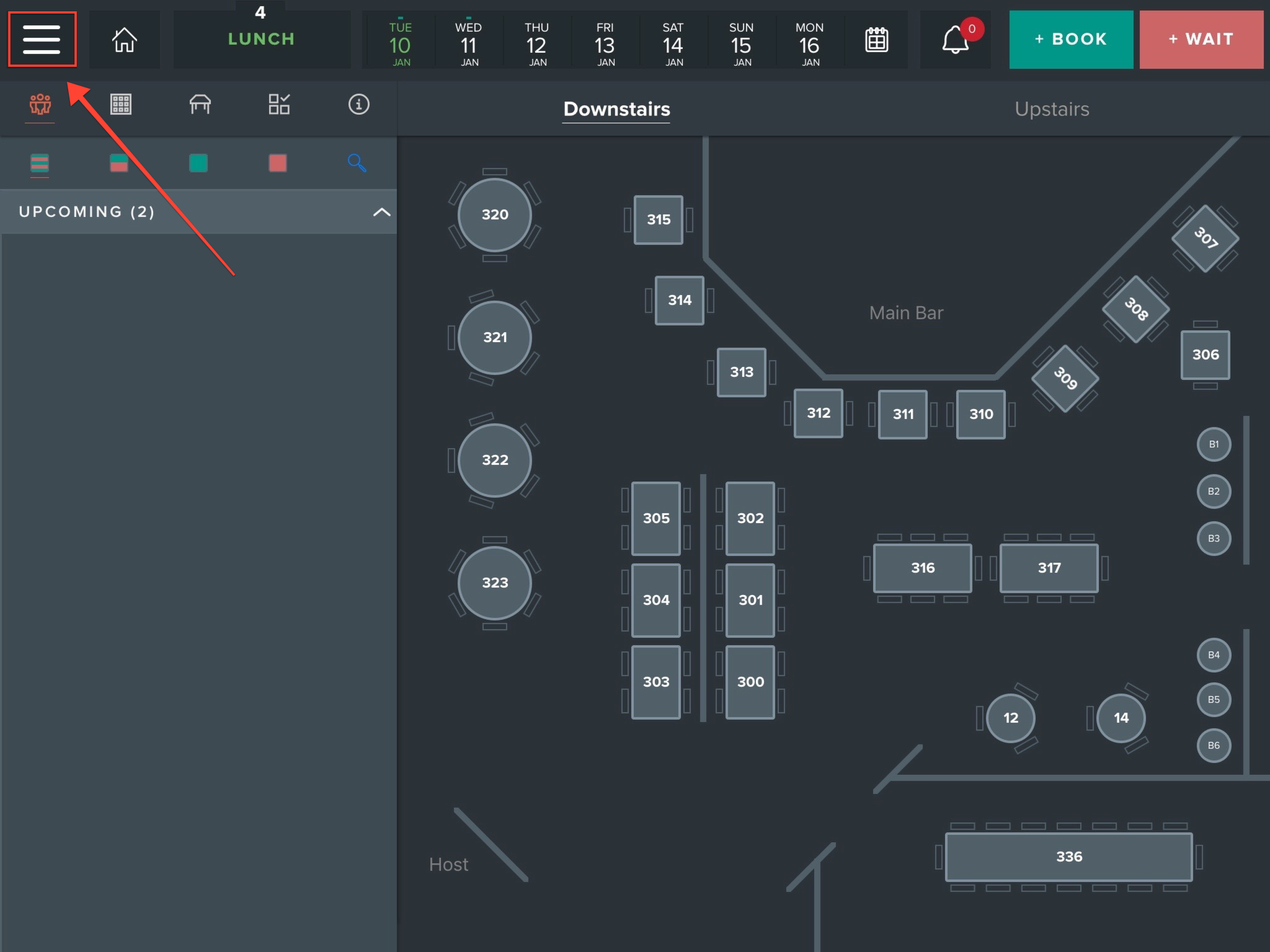The height and width of the screenshot is (952, 1270).
Task: Filter by the teal bookings swatch
Action: (x=198, y=163)
